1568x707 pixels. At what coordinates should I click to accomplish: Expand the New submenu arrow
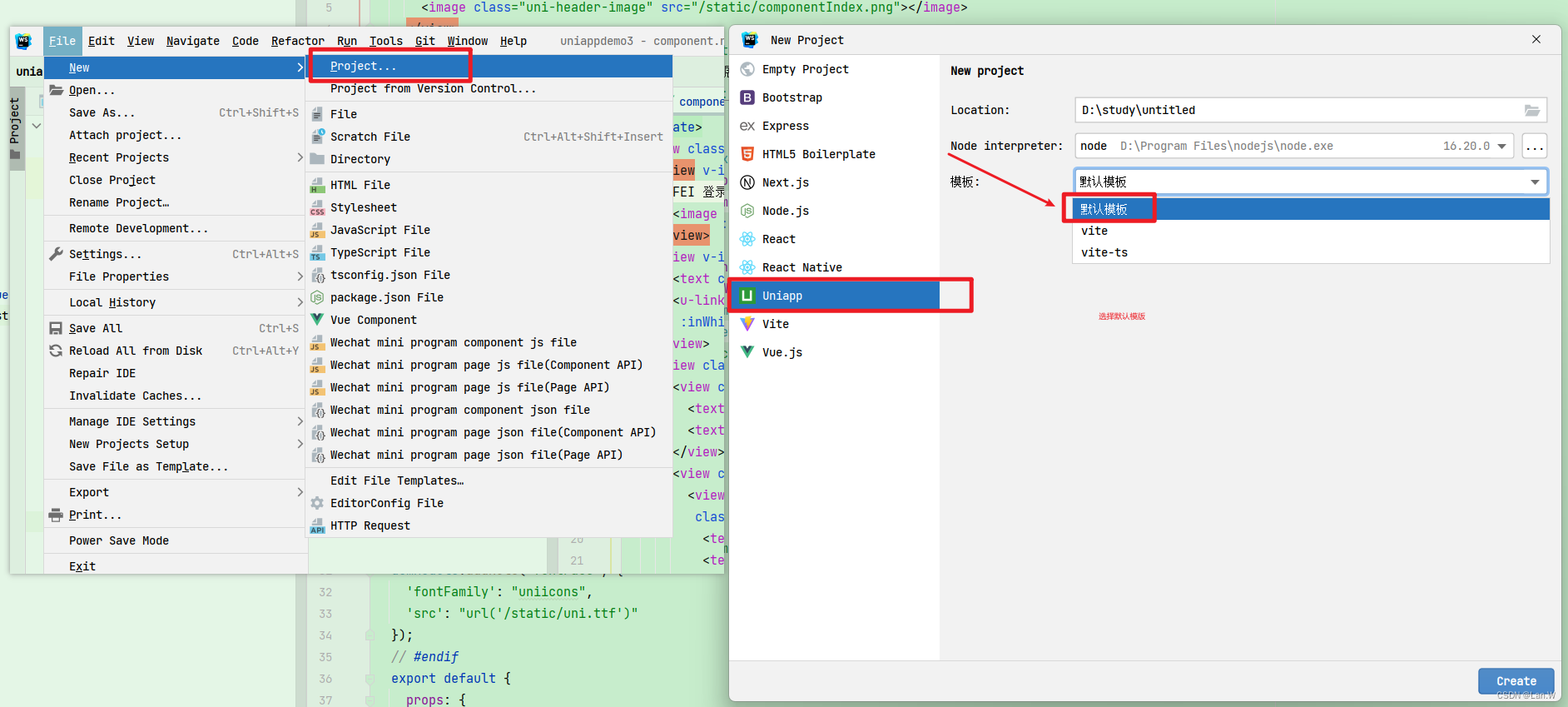(300, 67)
